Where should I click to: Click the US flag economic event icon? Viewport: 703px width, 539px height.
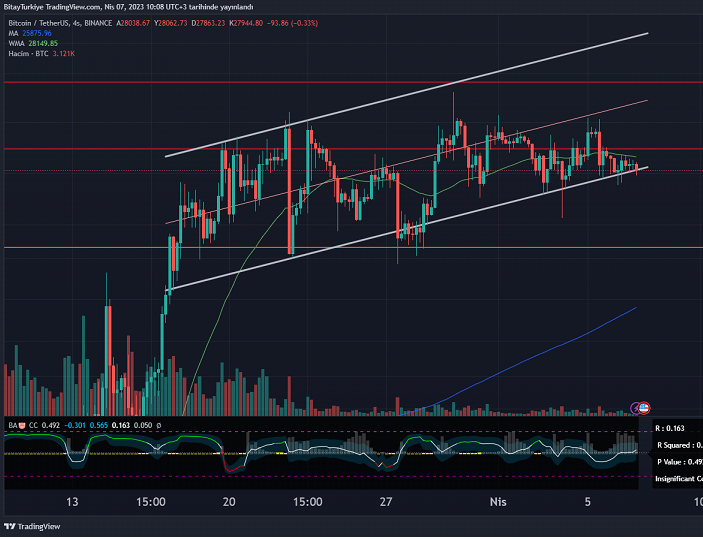click(x=644, y=408)
